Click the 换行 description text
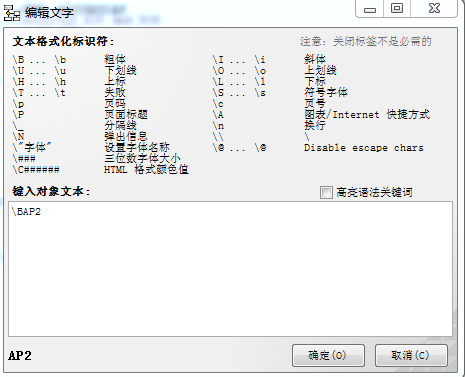Screen dimensions: 465x377 [315, 126]
